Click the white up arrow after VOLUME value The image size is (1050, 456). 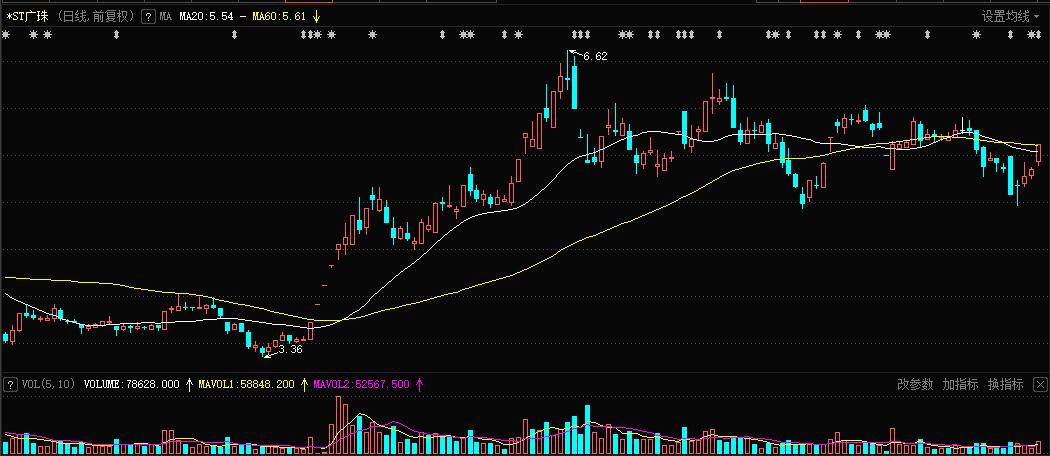coord(190,384)
